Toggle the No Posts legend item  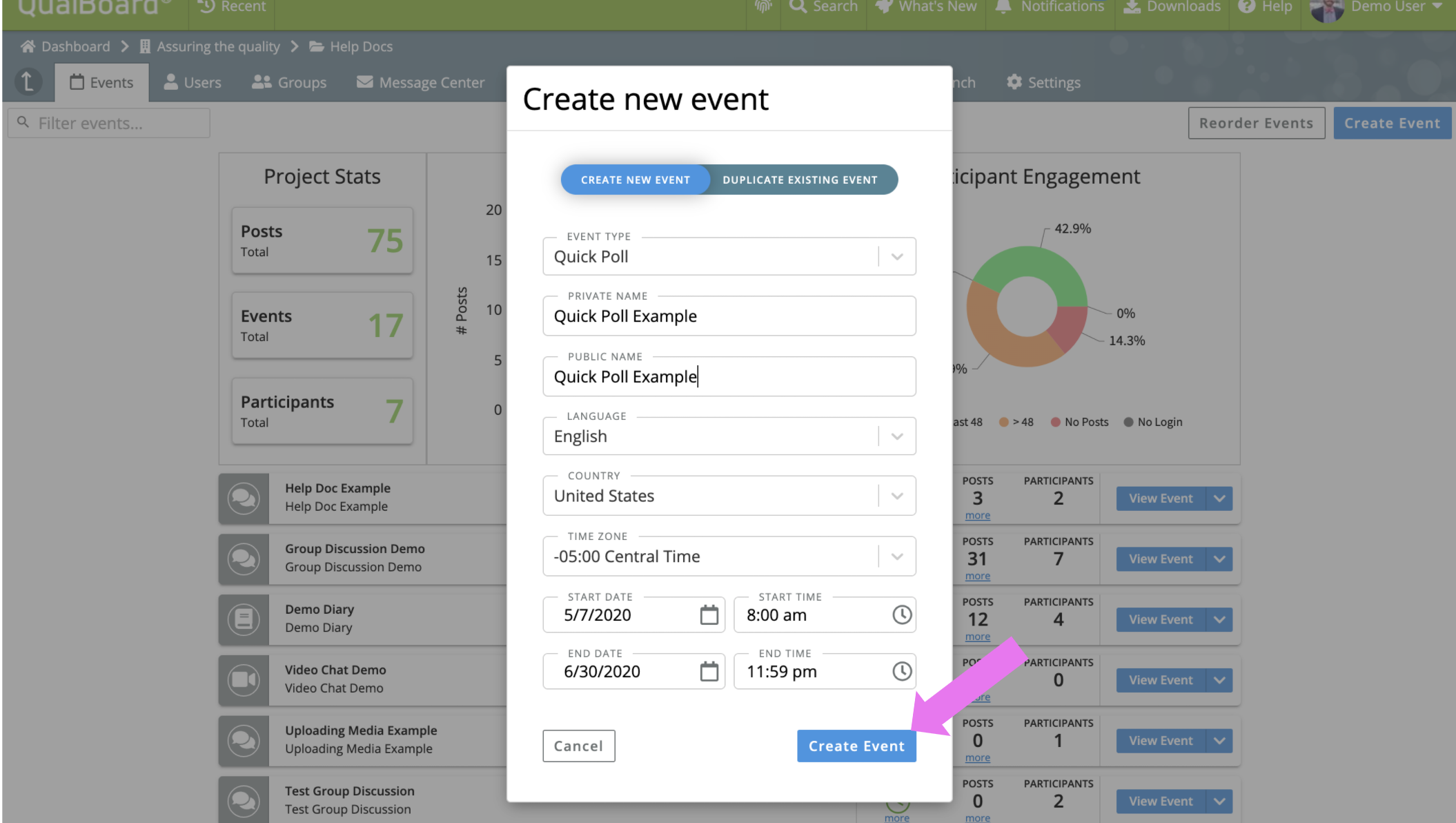tap(1079, 422)
